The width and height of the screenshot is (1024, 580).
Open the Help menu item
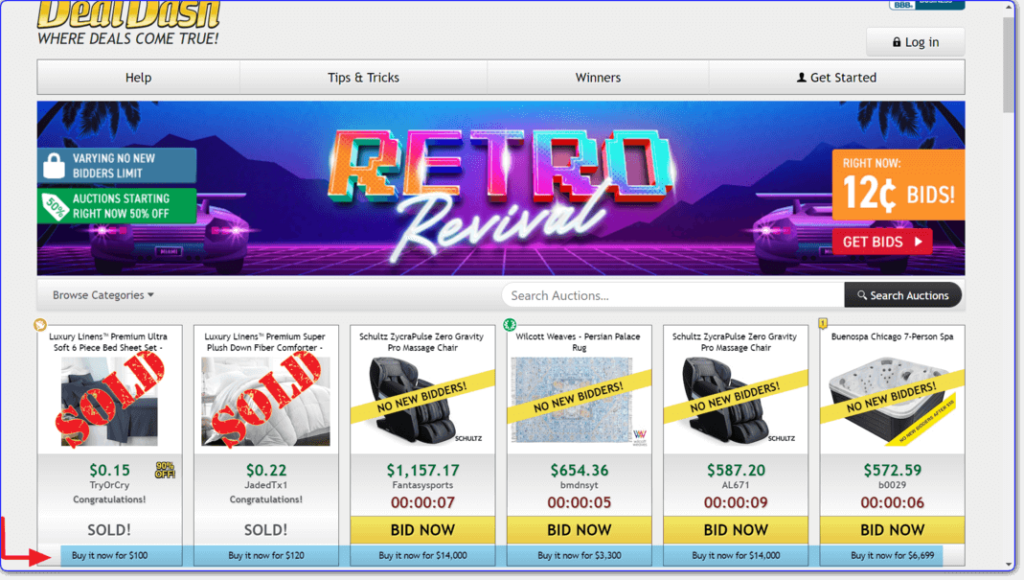(138, 78)
